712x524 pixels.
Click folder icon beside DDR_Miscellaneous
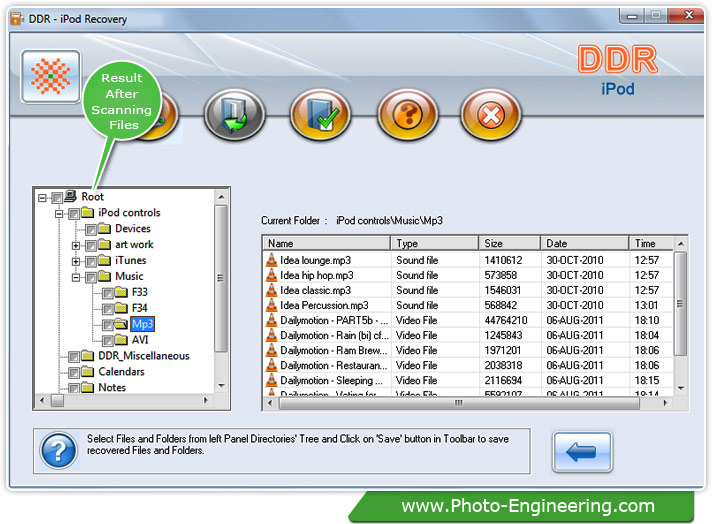87,355
